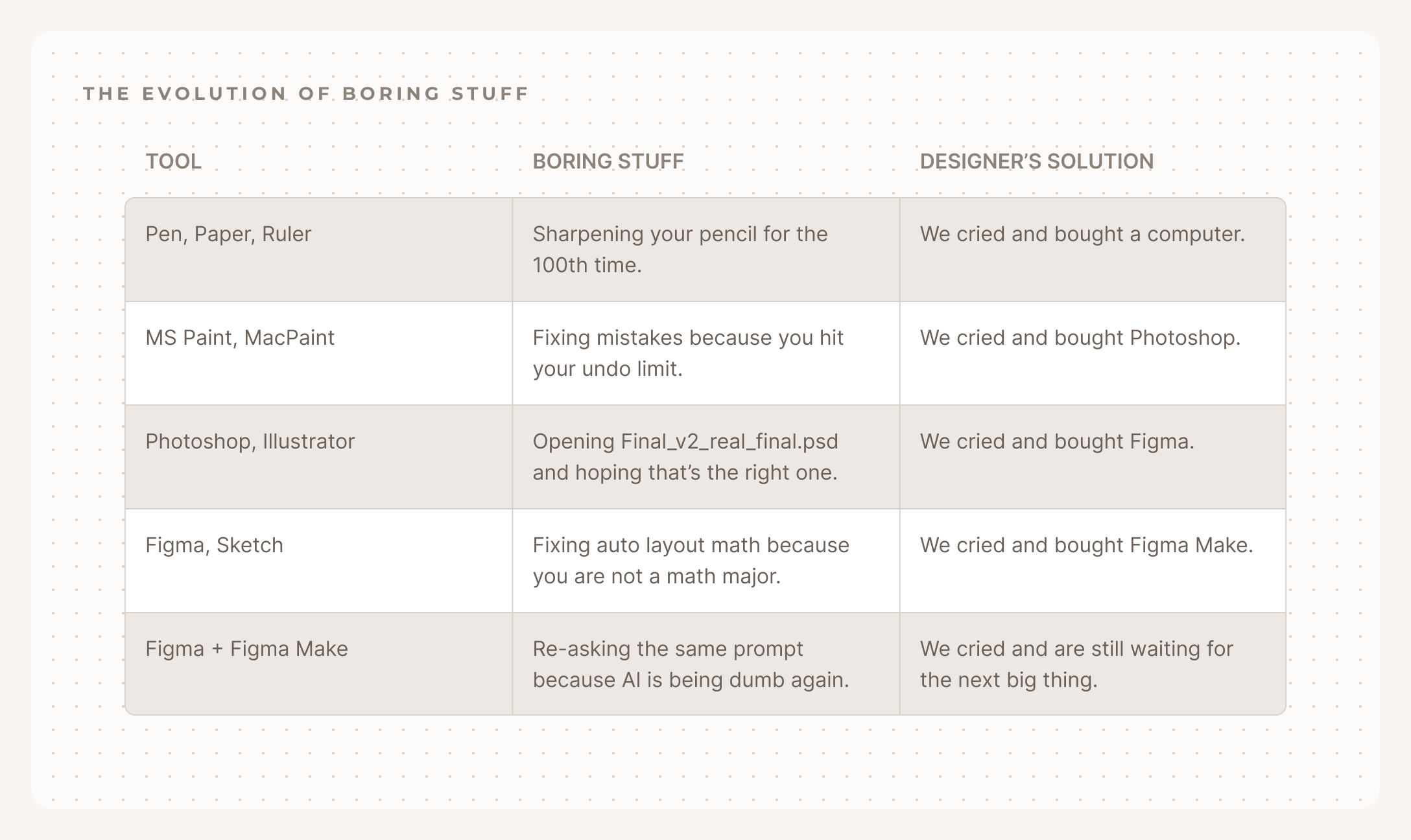Select the 'still waiting for the next big thing' cell

tap(1076, 664)
